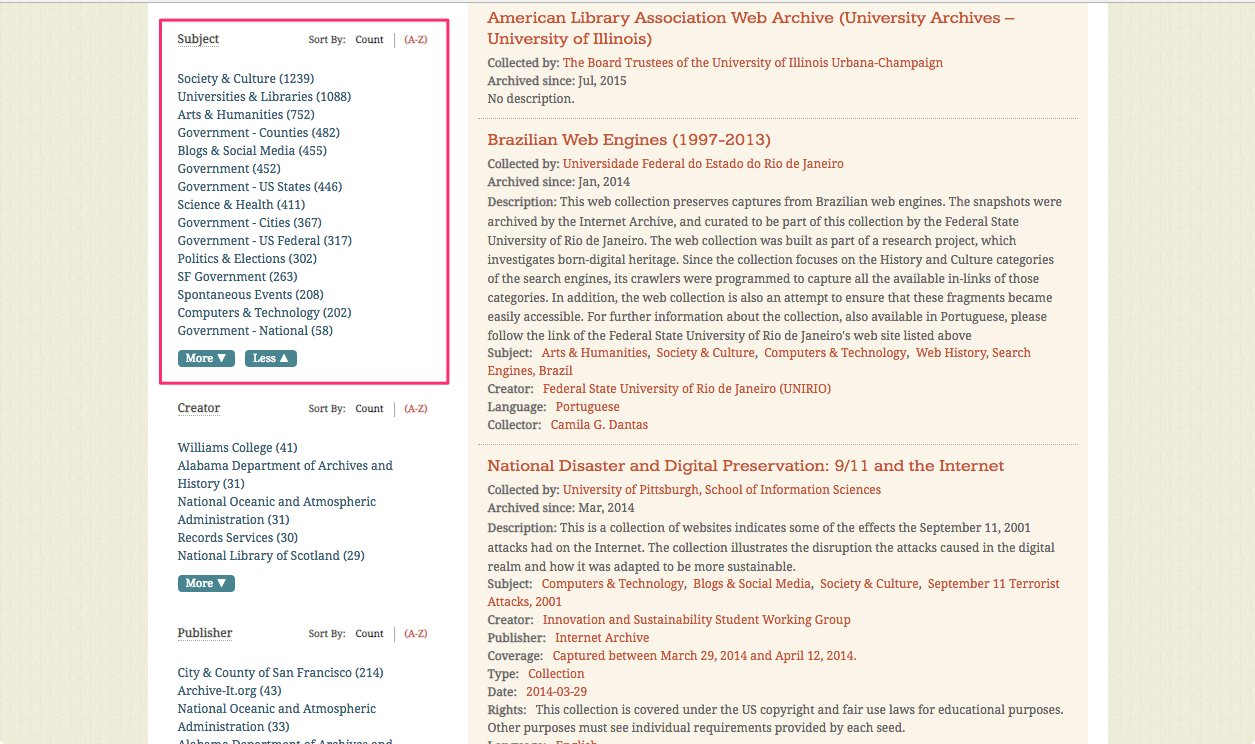1255x744 pixels.
Task: Sort Creator facet alphabetically (A-Z)
Action: (415, 409)
